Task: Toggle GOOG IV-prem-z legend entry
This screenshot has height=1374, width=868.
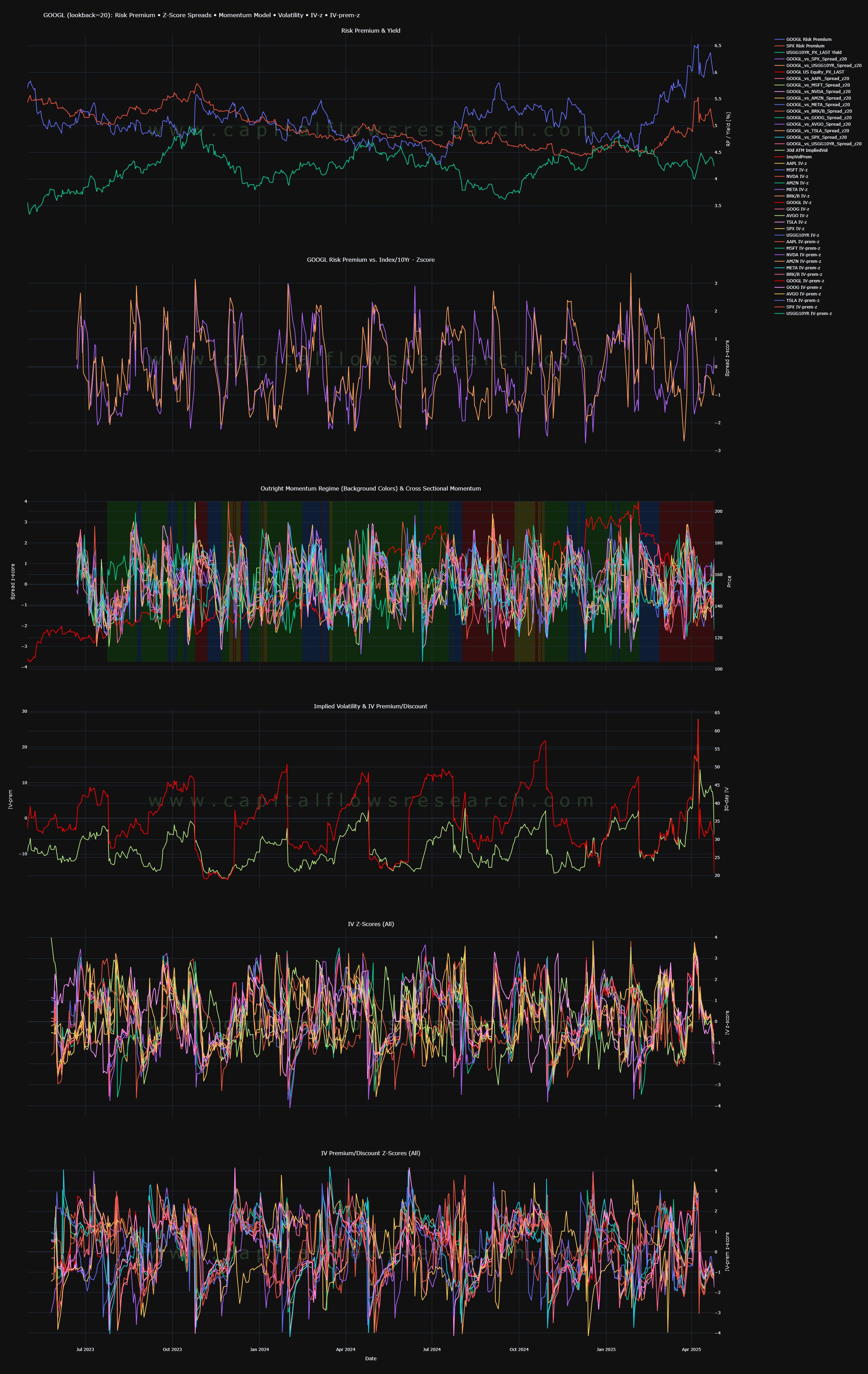Action: click(x=798, y=287)
